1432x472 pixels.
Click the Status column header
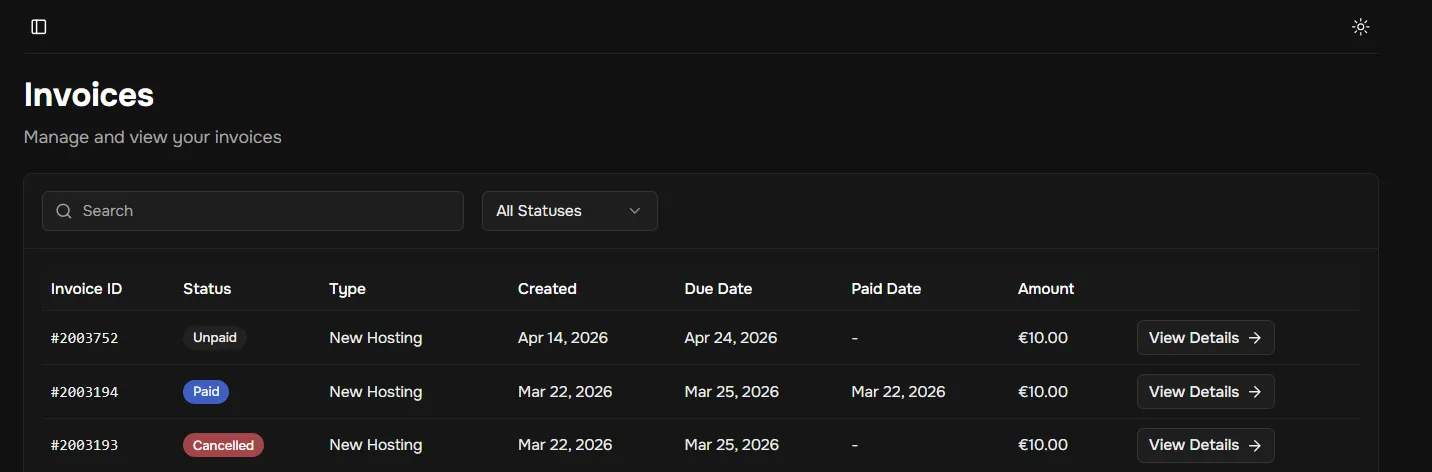pos(207,289)
